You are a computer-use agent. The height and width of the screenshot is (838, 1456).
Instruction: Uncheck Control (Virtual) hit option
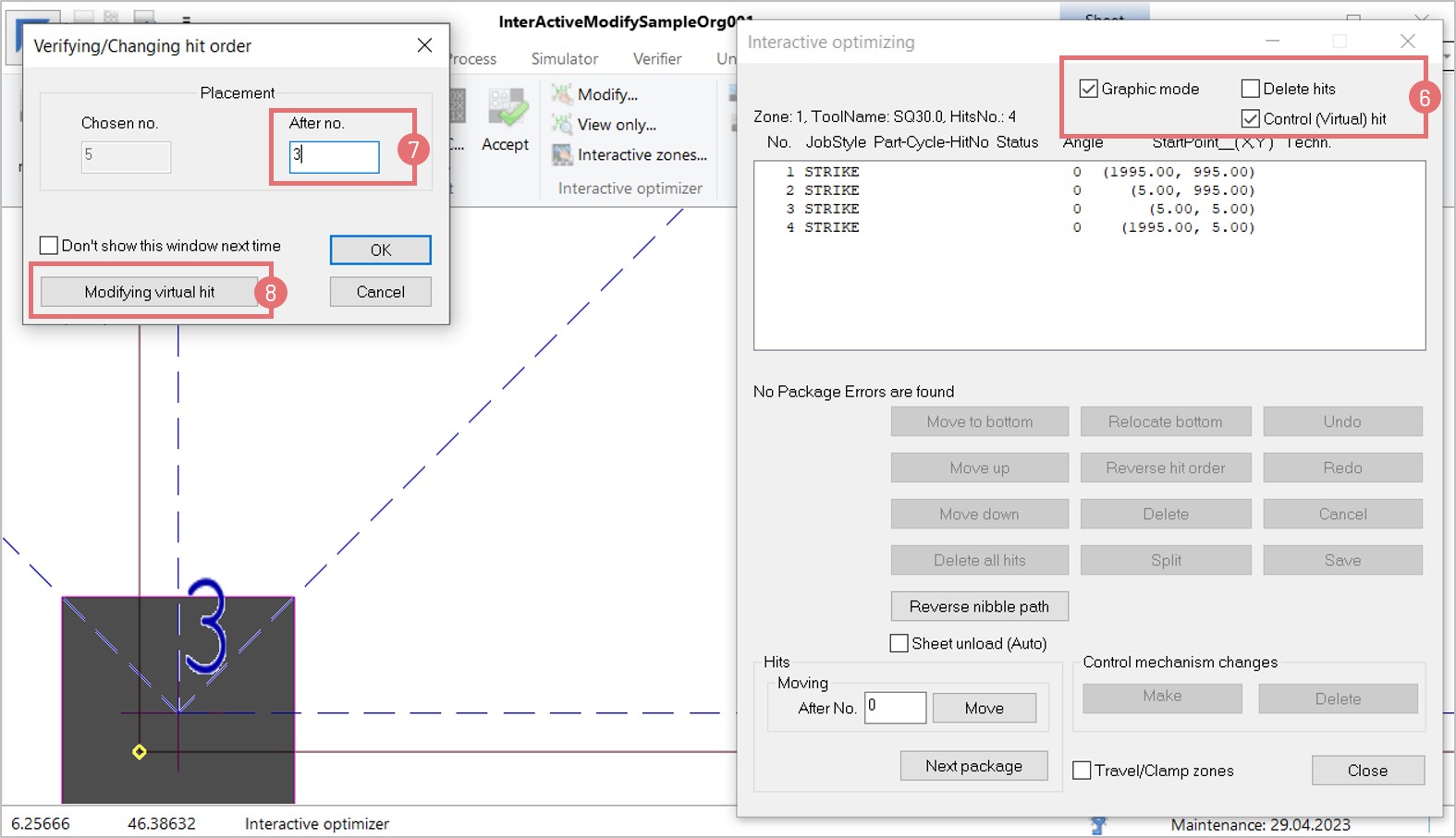click(x=1251, y=119)
